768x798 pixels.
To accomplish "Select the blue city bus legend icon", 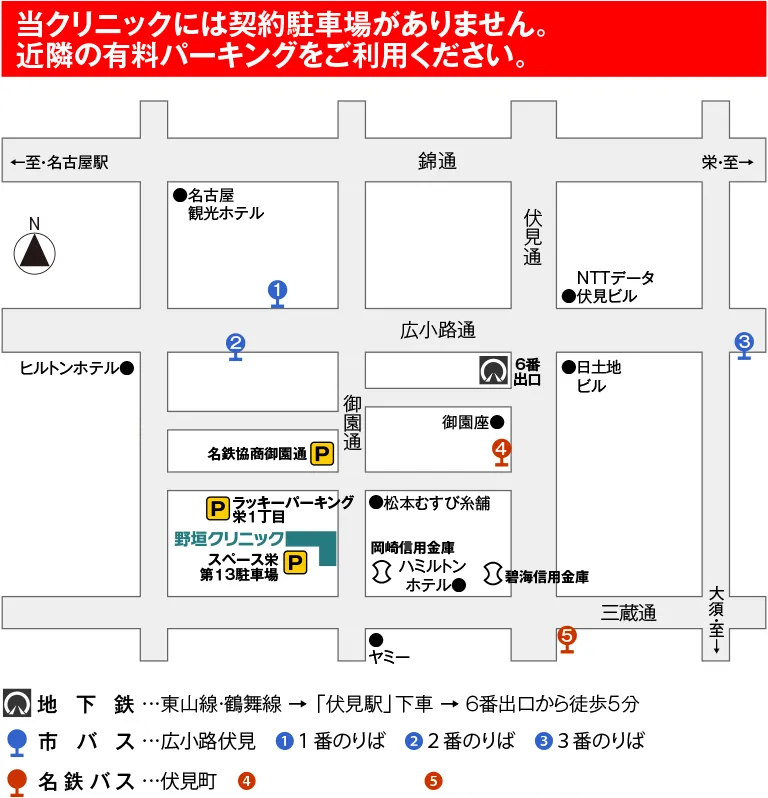I will click(x=16, y=742).
